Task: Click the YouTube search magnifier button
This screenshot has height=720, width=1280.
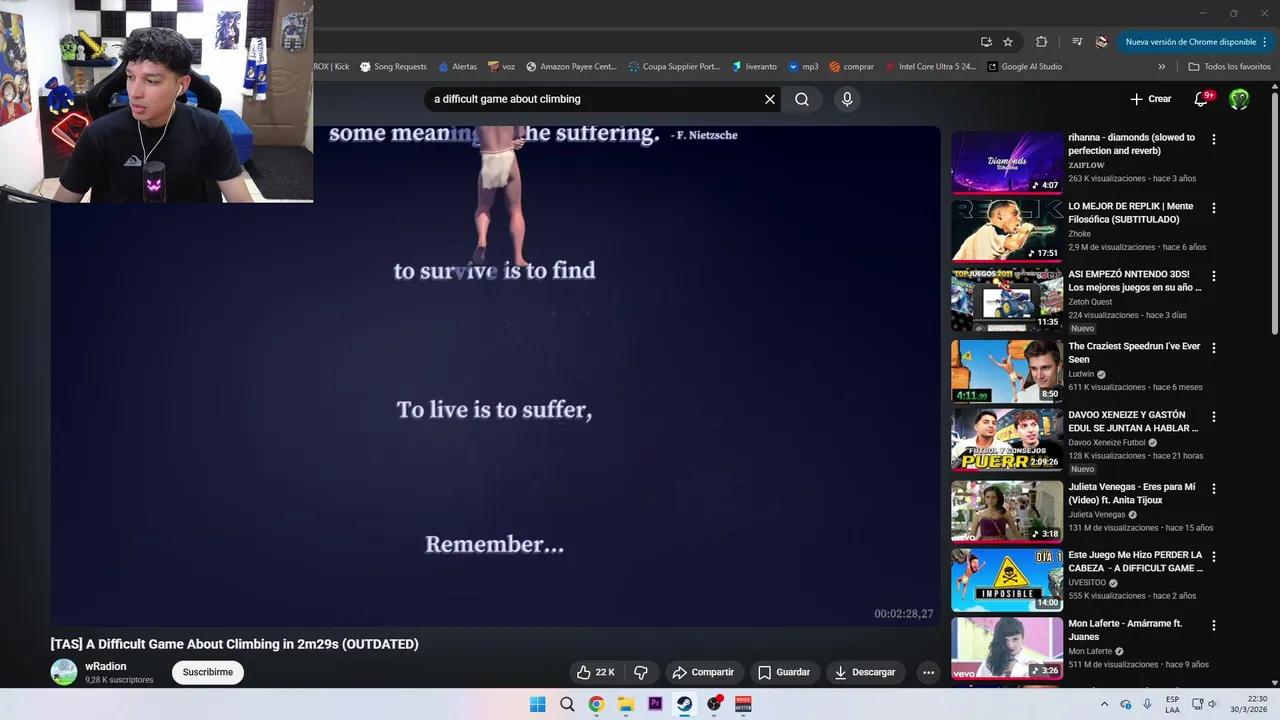Action: pos(802,99)
